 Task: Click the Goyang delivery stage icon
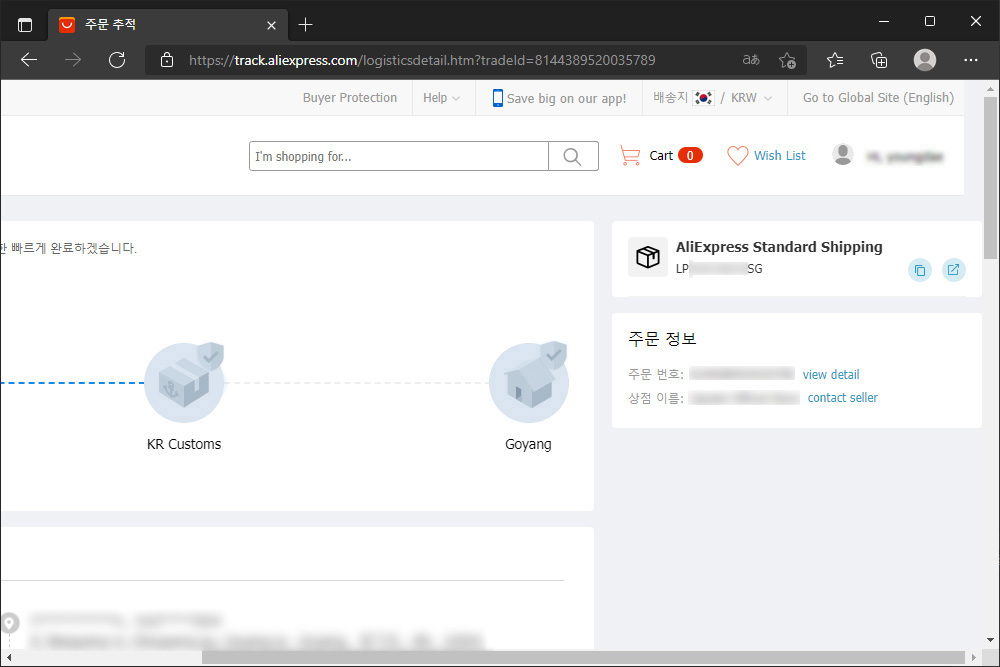click(529, 383)
